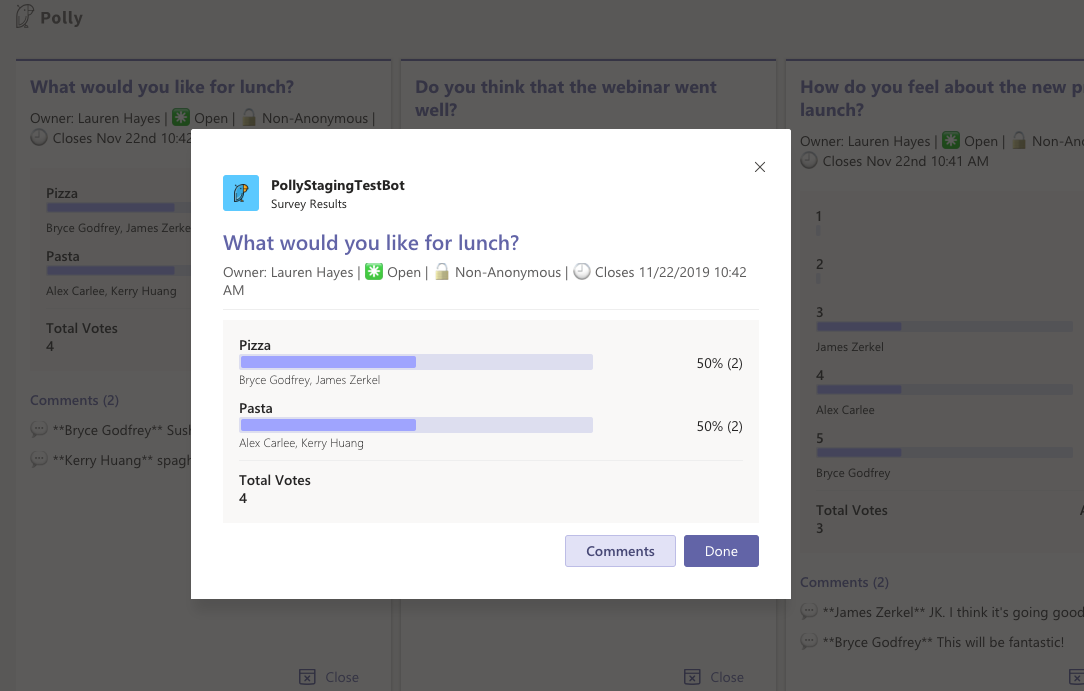
Task: Click the green Open icon on the launch card
Action: 951,140
